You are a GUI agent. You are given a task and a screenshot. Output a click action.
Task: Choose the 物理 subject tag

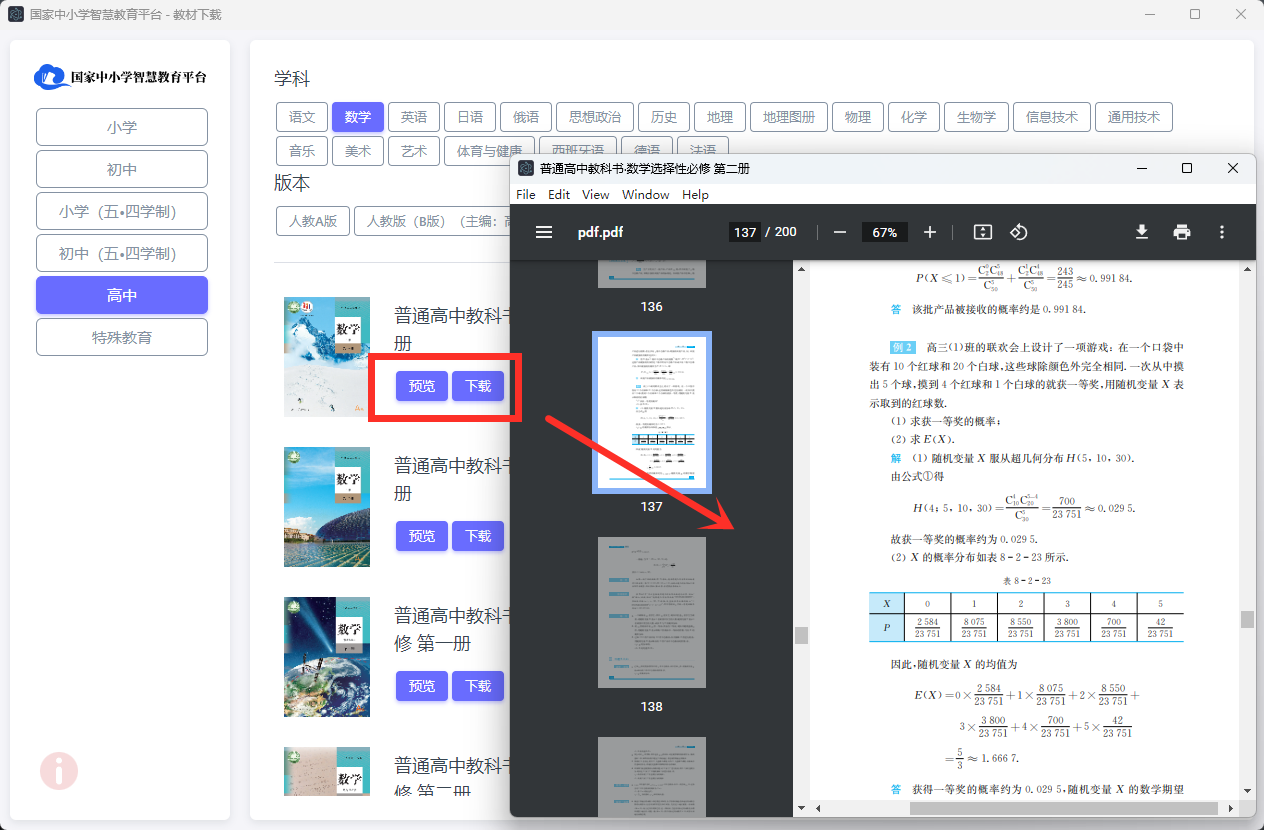point(858,117)
